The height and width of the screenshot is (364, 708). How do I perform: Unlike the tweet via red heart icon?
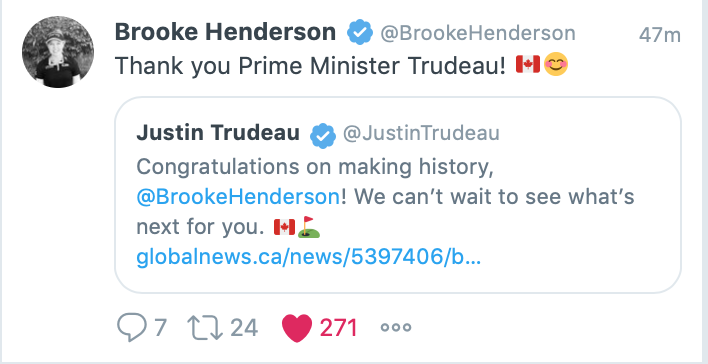(297, 328)
